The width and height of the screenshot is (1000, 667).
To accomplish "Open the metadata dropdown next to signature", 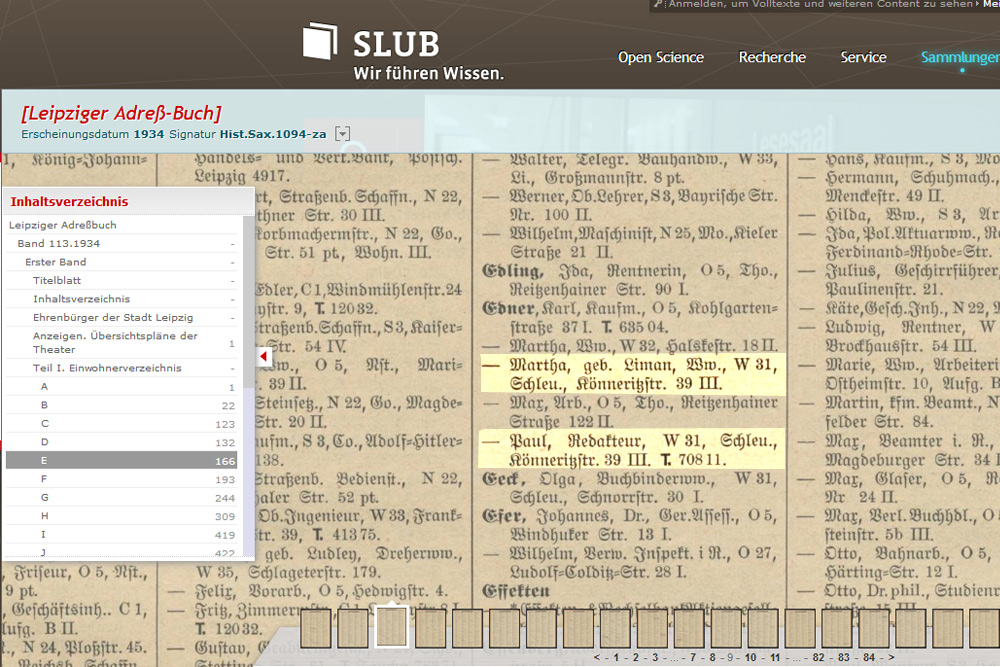I will point(343,133).
